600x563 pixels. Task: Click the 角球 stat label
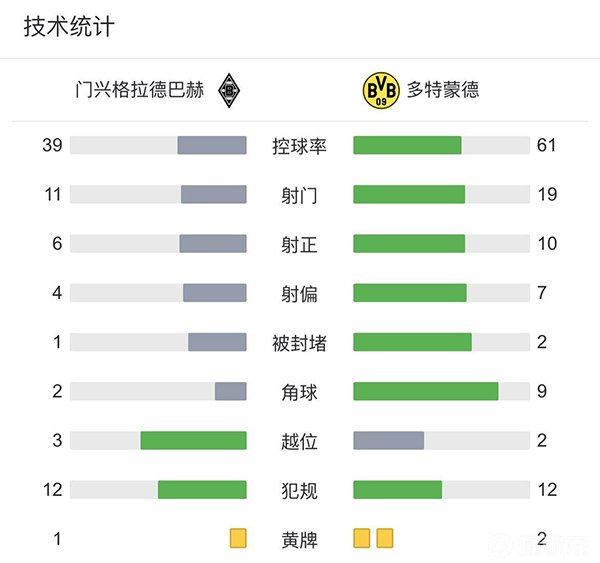tap(300, 392)
